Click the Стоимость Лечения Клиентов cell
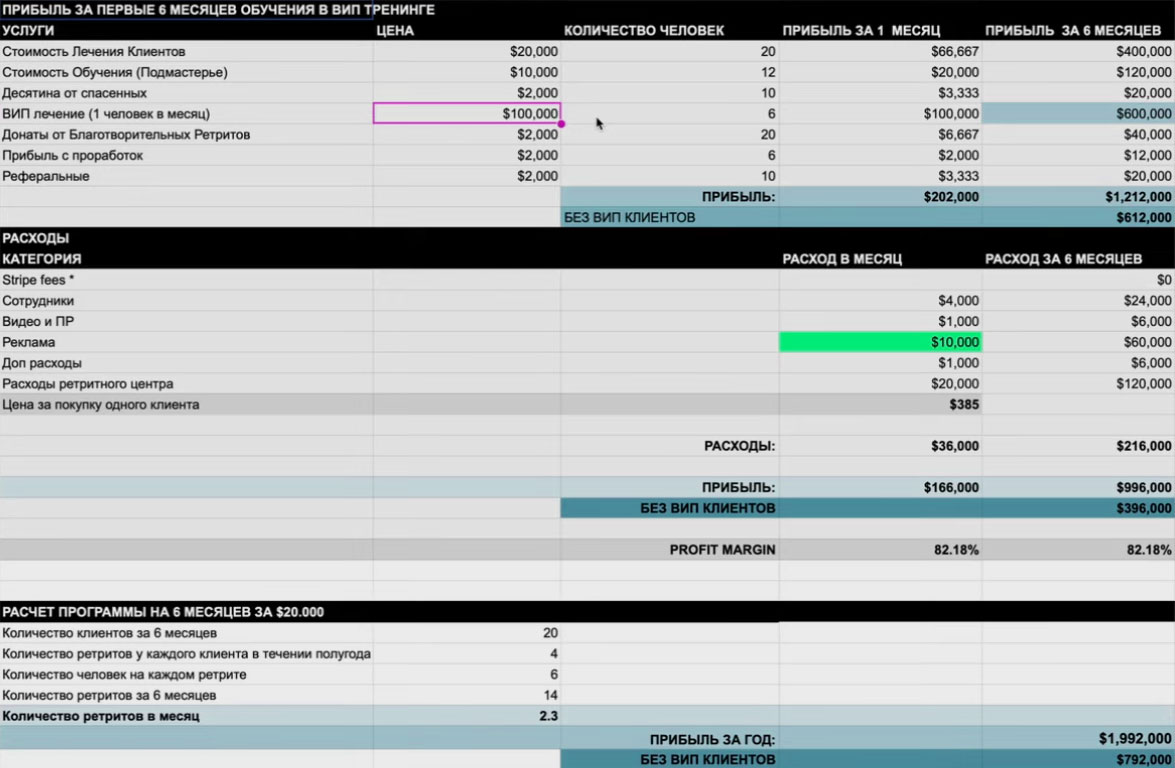1175x768 pixels. pos(187,51)
